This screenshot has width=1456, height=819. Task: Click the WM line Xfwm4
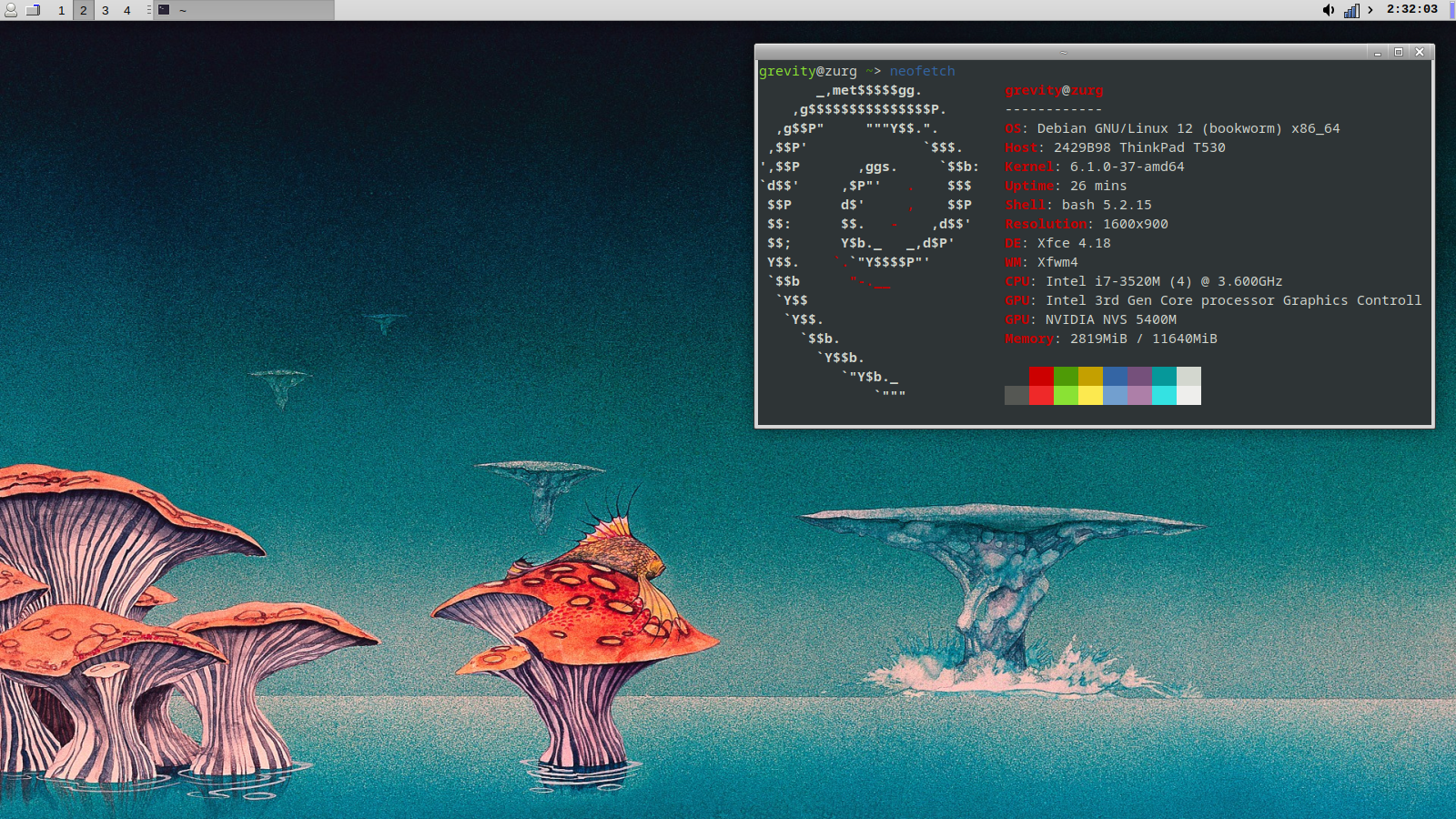(1041, 262)
